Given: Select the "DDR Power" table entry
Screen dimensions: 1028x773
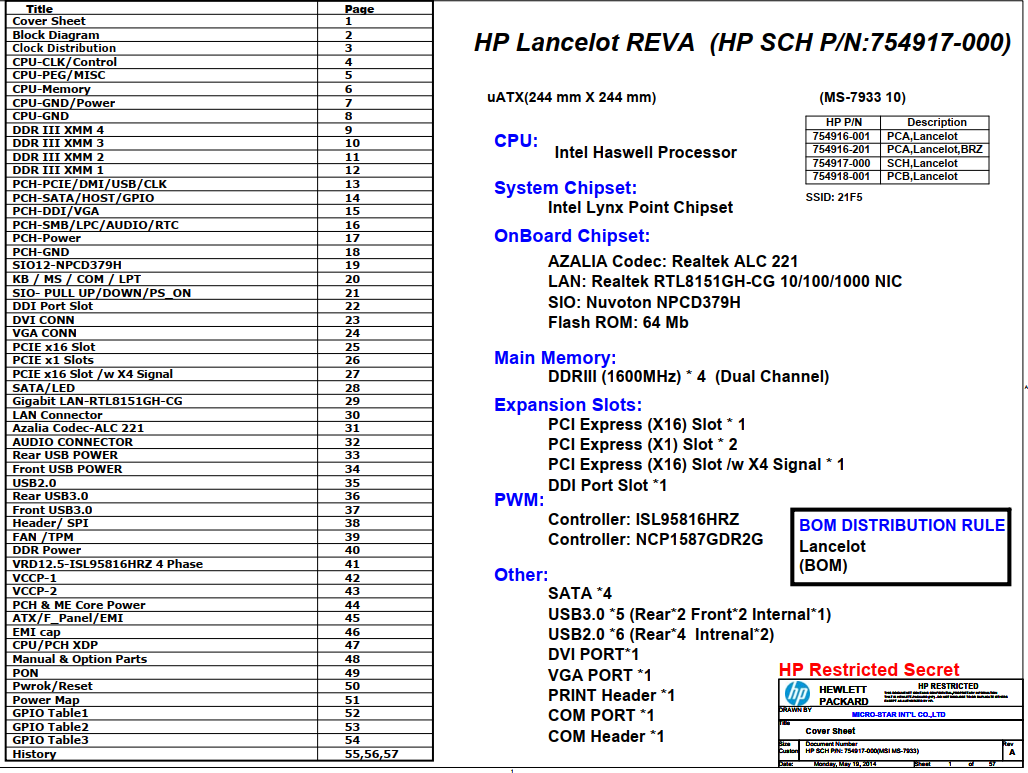Looking at the screenshot, I should (47, 549).
